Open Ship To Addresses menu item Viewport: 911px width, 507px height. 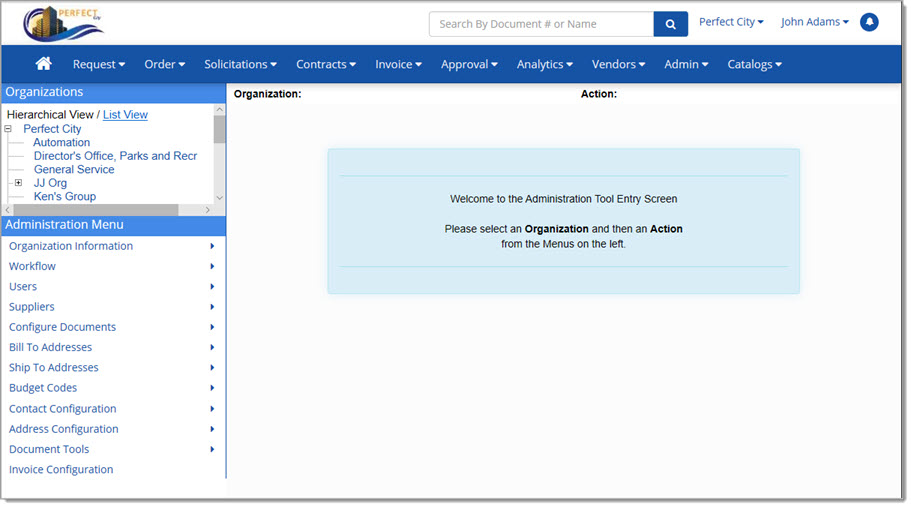point(53,368)
